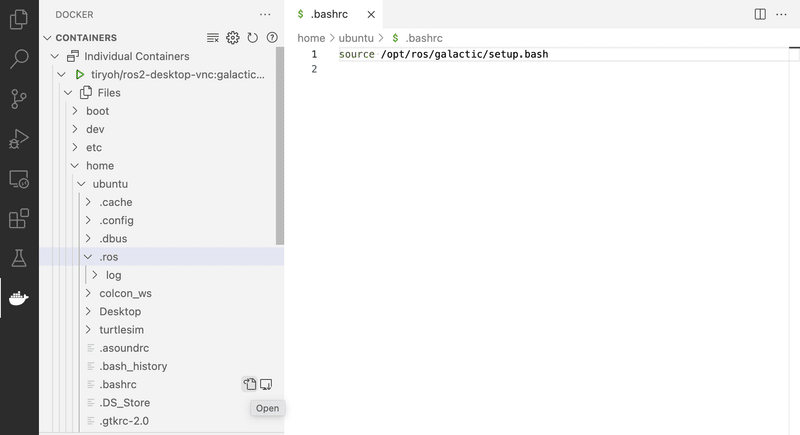Select the .bashrc file row

(x=161, y=385)
